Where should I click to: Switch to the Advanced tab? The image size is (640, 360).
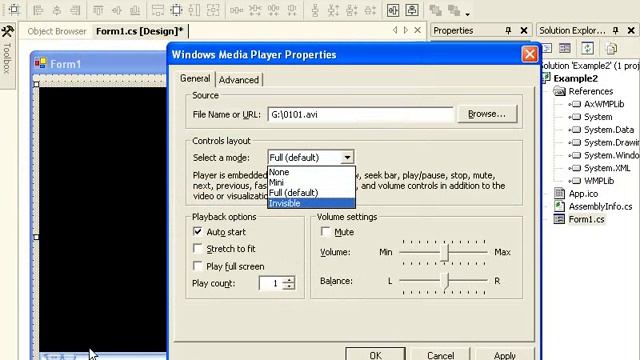click(239, 80)
